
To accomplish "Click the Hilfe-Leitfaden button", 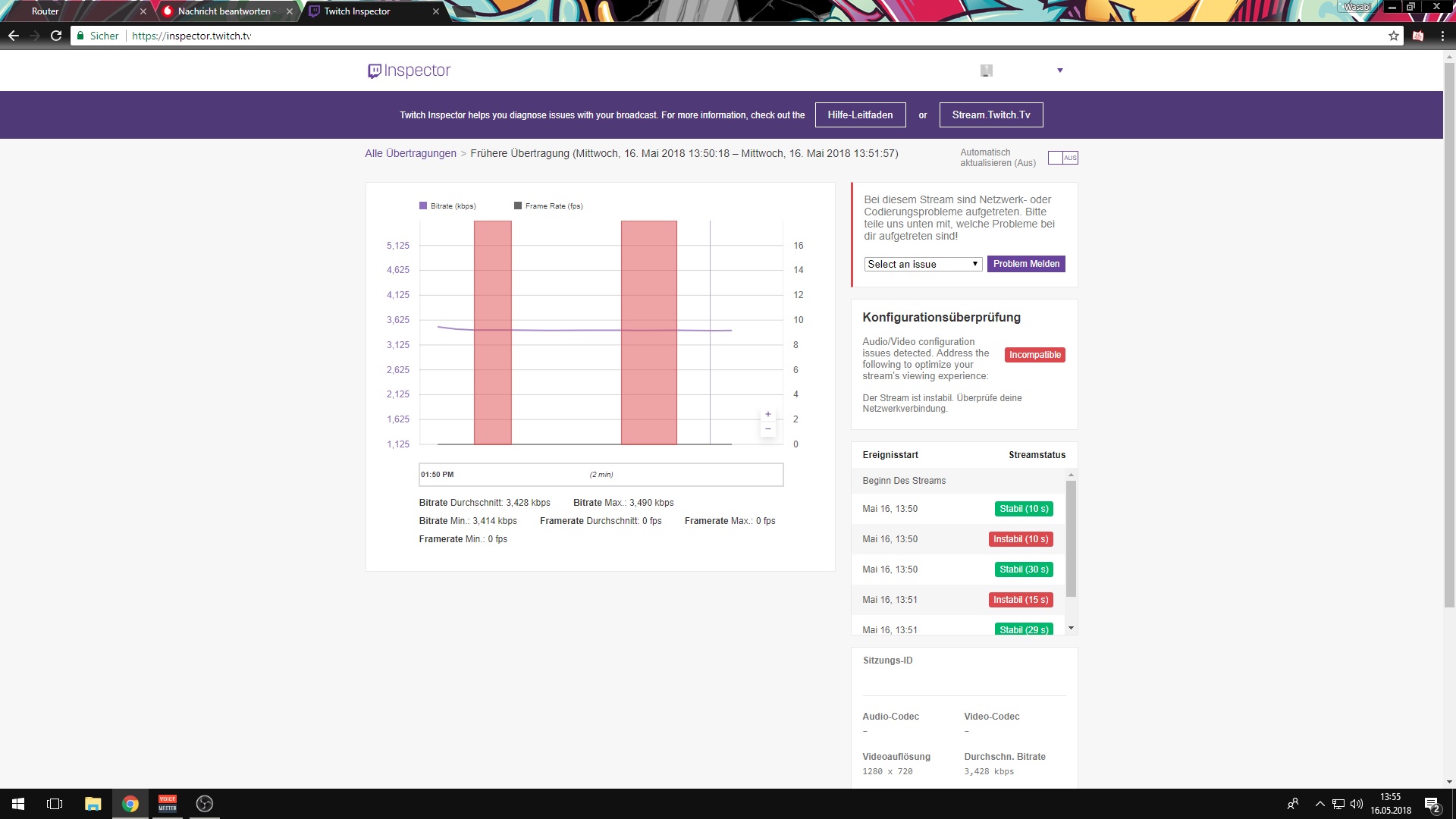I will tap(860, 115).
